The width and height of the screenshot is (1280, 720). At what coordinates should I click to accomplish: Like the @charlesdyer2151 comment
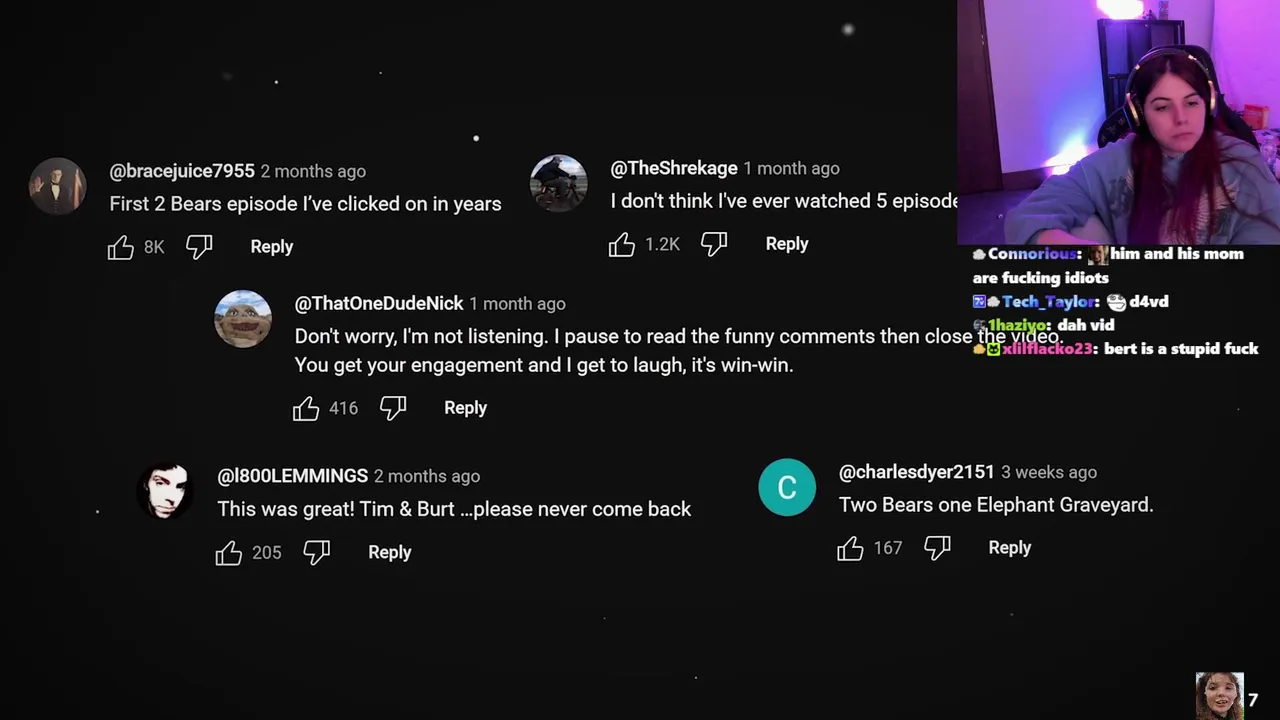click(850, 548)
